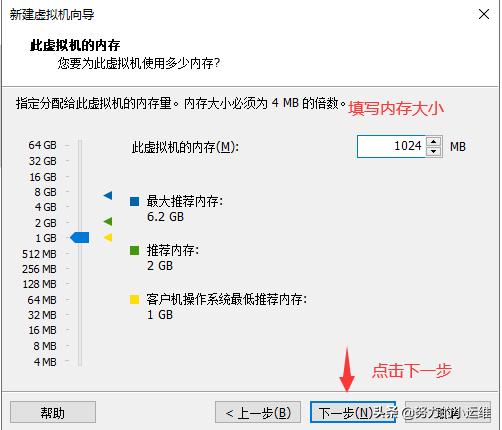Decrease memory with the down spinner arrow
Screen dimensions: 502x430
pos(434,151)
